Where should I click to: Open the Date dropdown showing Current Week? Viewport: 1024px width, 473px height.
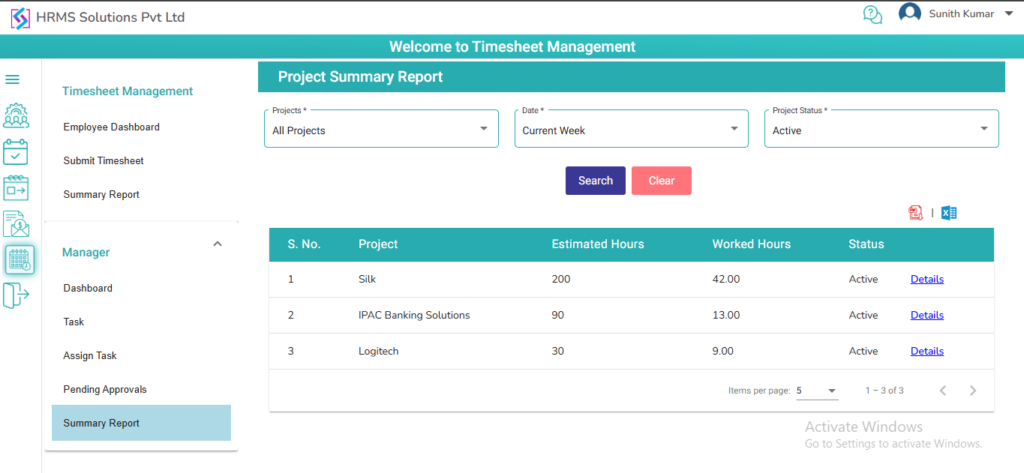(x=632, y=129)
